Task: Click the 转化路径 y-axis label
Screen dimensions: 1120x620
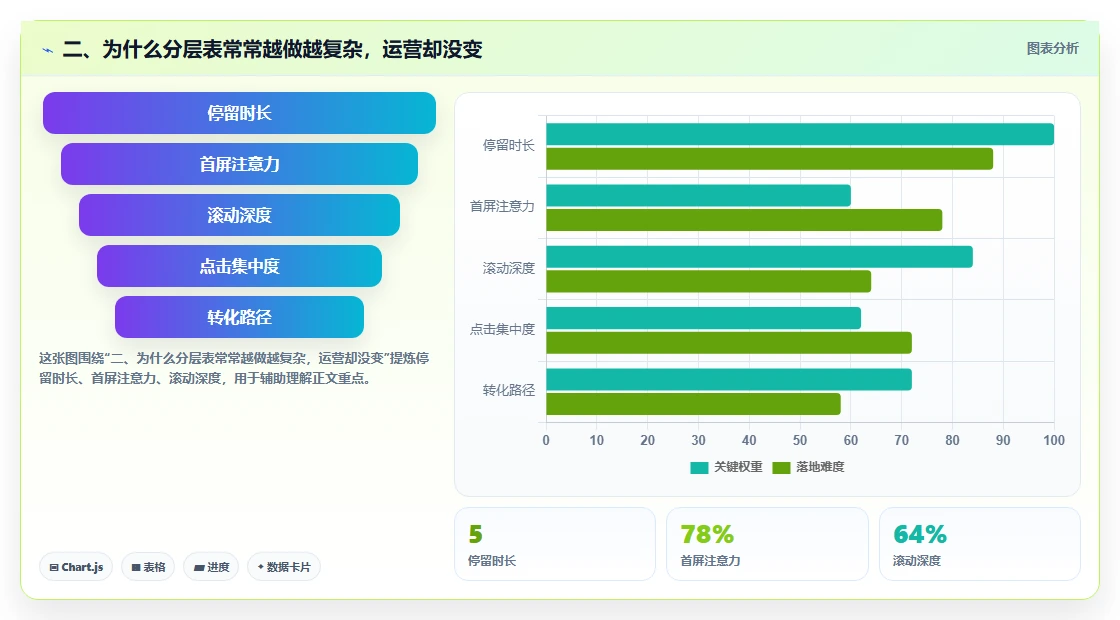Action: [509, 391]
